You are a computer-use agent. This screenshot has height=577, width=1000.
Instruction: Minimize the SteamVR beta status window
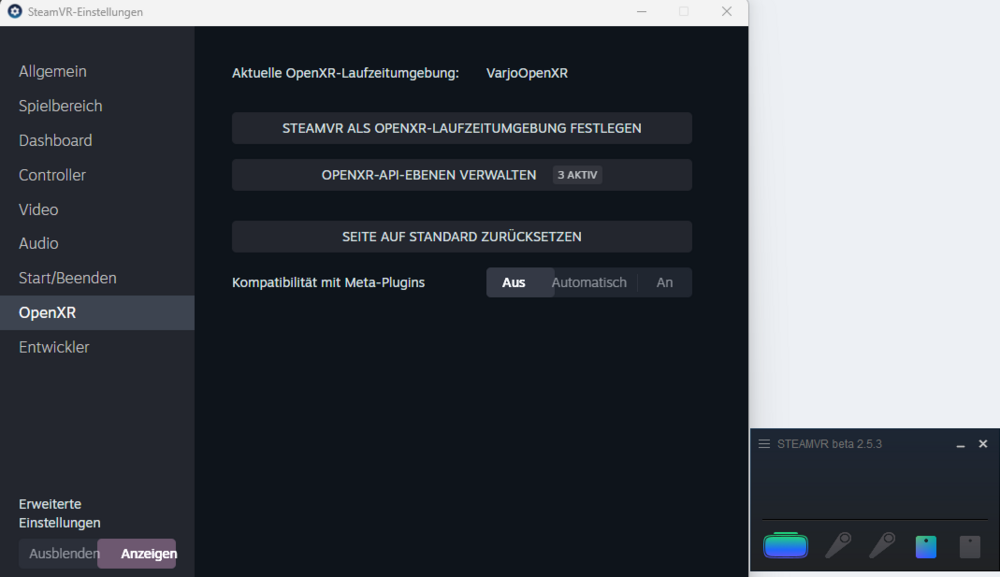[960, 444]
